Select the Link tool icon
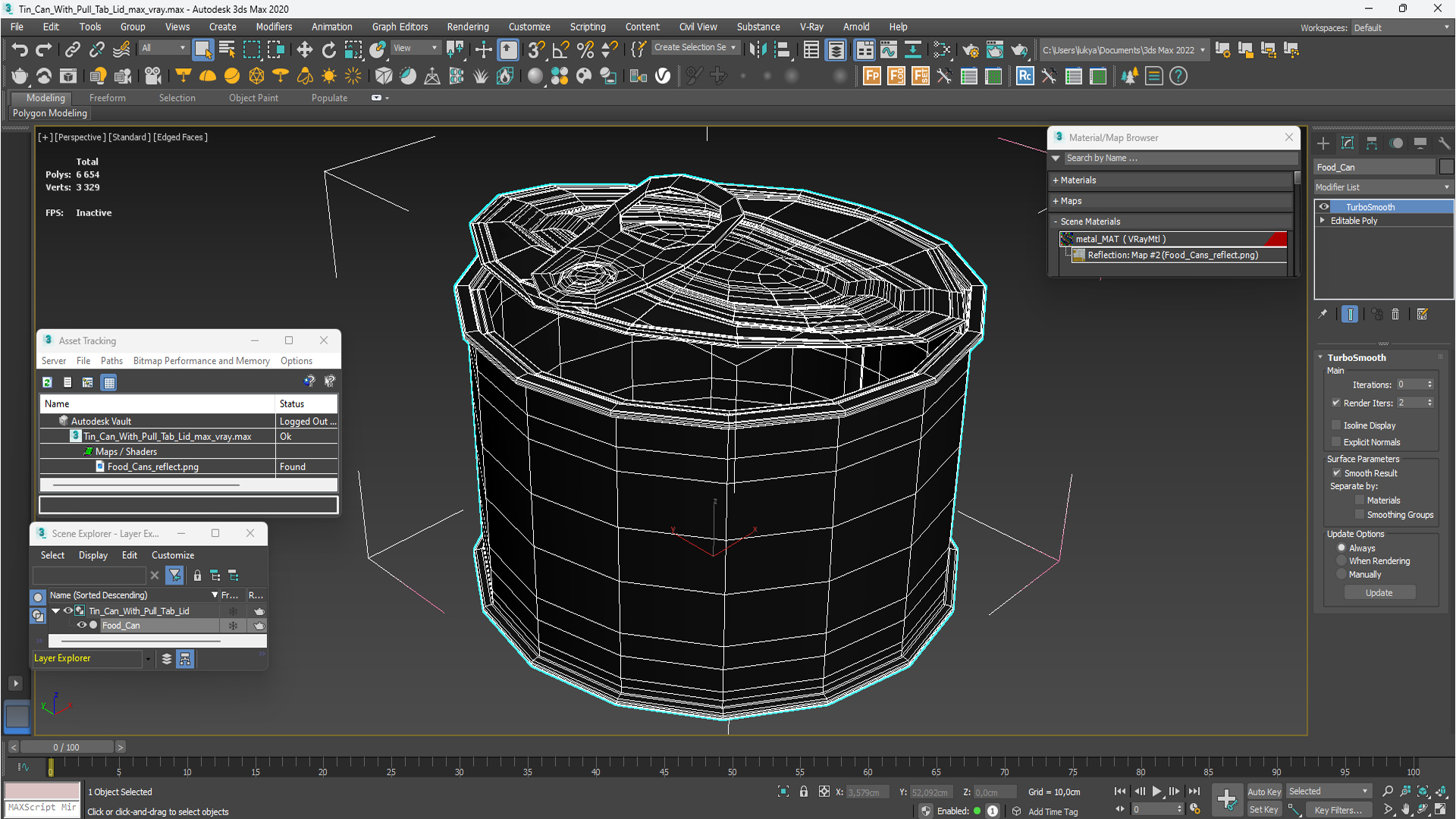The image size is (1456, 819). click(72, 50)
